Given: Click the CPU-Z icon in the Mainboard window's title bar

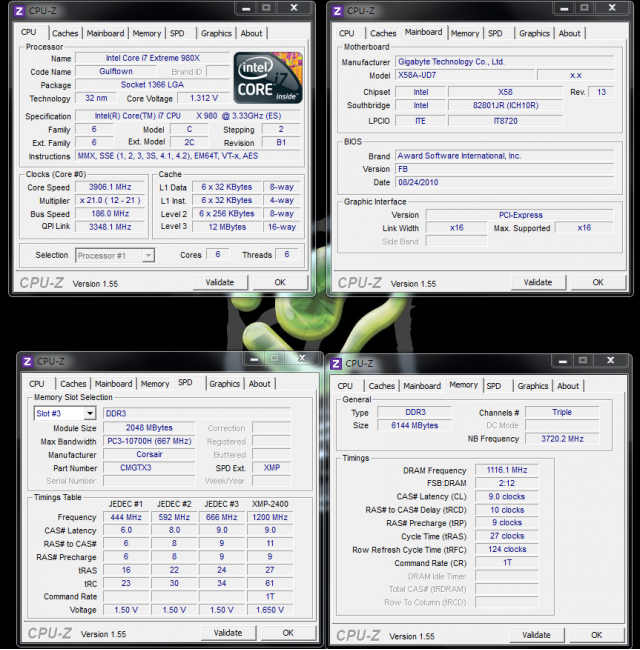Looking at the screenshot, I should [337, 11].
